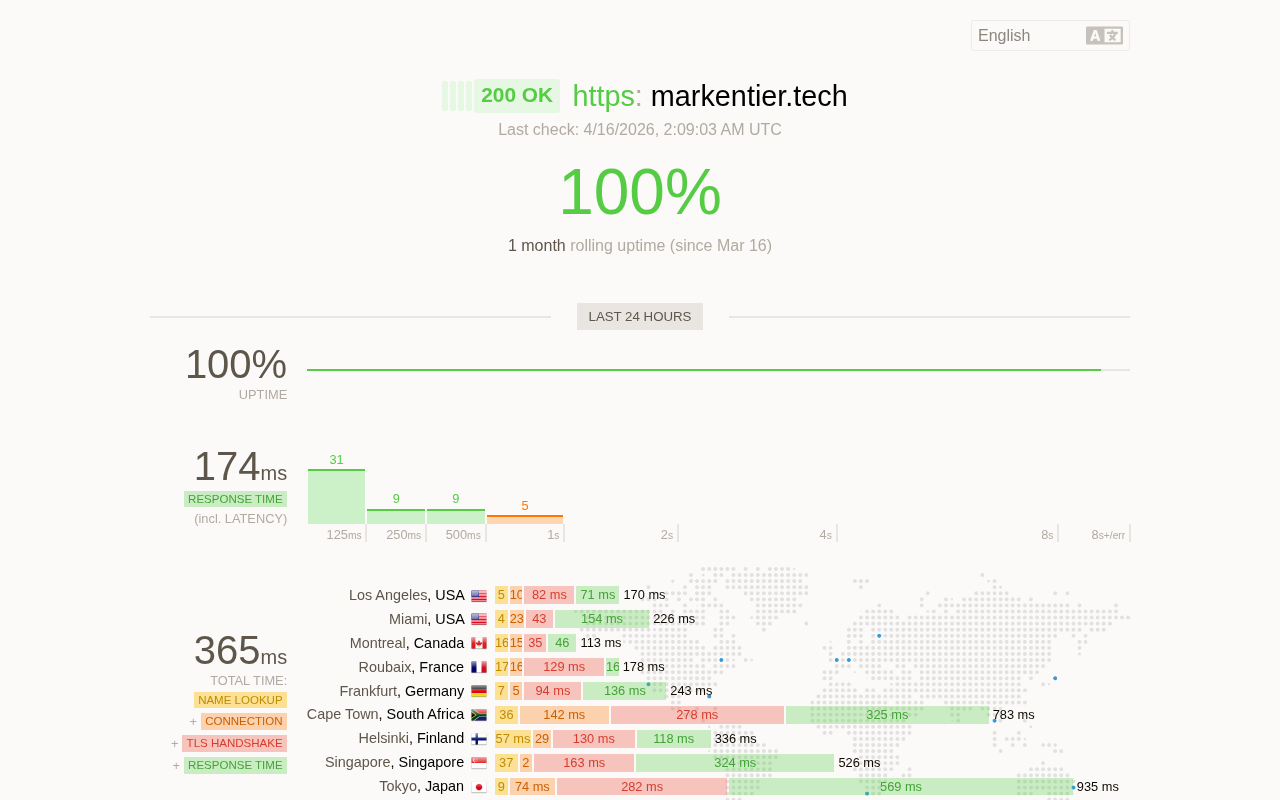Click the orange histogram bar labeled 5
Screen dimensions: 1280x800
coord(525,519)
